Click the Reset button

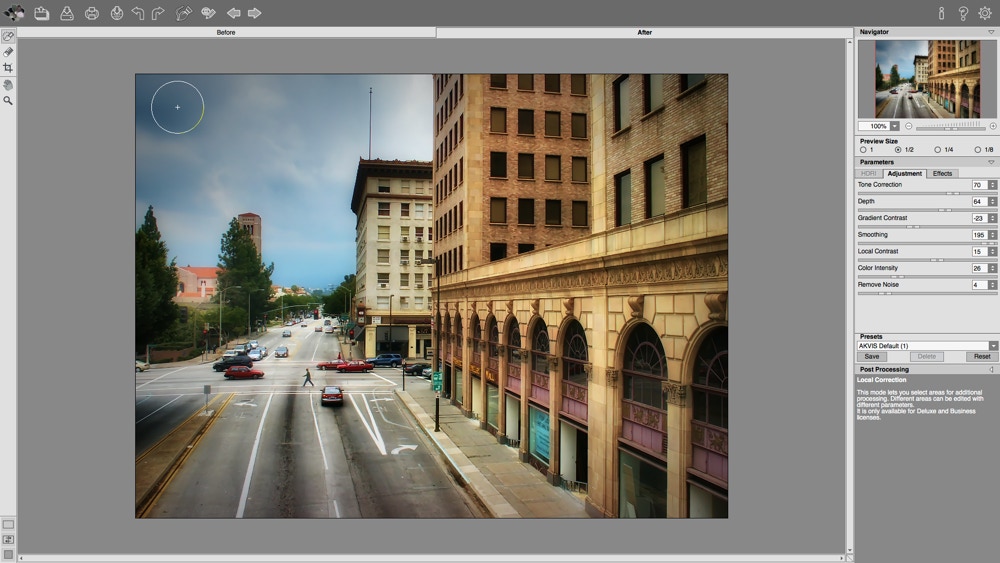click(982, 356)
